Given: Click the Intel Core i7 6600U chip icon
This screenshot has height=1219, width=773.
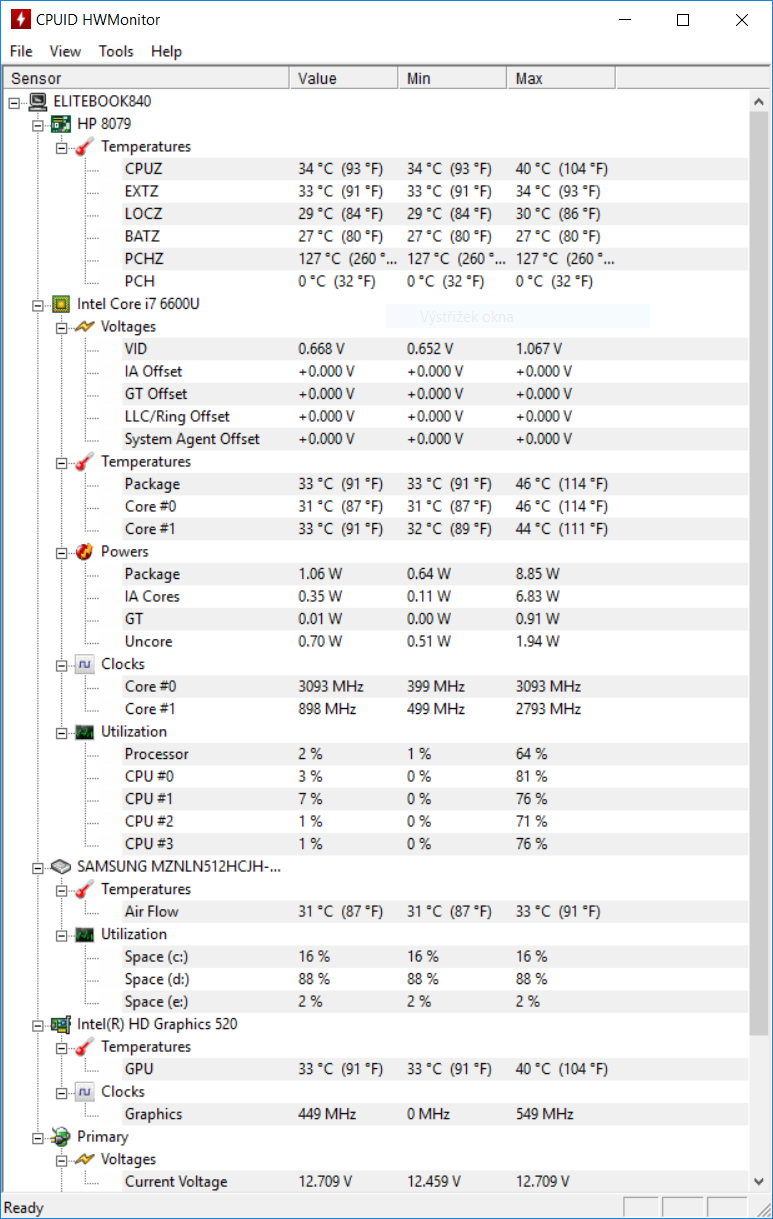Looking at the screenshot, I should tap(61, 304).
